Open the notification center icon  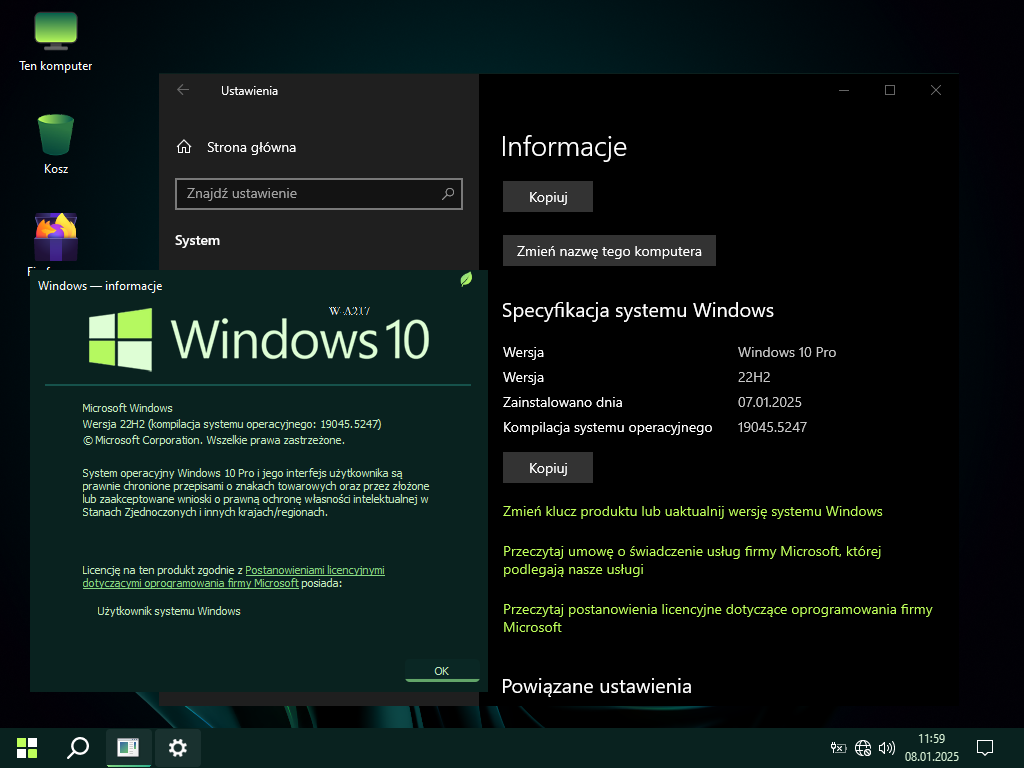click(984, 747)
